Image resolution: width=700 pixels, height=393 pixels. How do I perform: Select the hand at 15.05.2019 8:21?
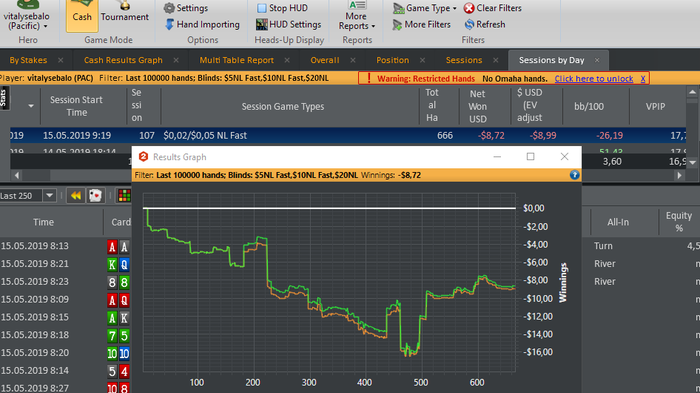pos(35,264)
